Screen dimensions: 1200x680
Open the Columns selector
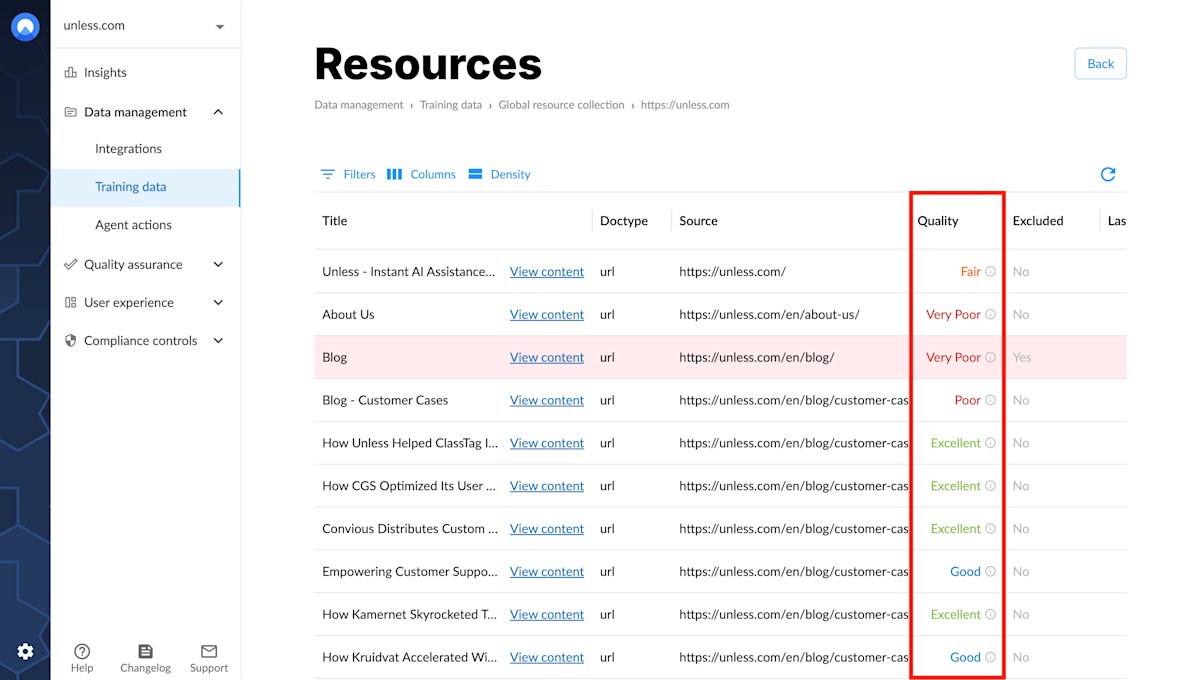(421, 174)
